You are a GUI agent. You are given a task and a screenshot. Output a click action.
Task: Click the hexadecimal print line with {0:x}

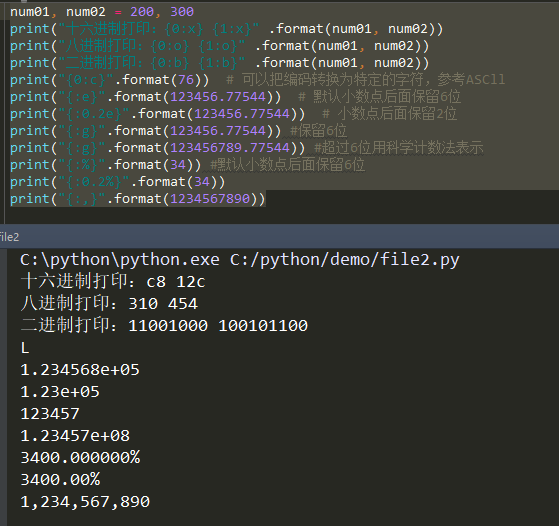[x=226, y=29]
